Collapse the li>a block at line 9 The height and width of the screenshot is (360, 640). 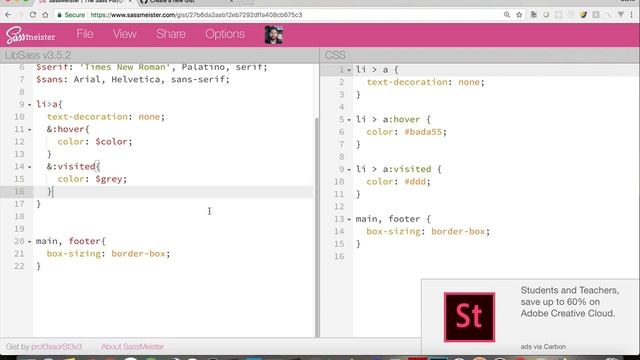click(x=29, y=105)
